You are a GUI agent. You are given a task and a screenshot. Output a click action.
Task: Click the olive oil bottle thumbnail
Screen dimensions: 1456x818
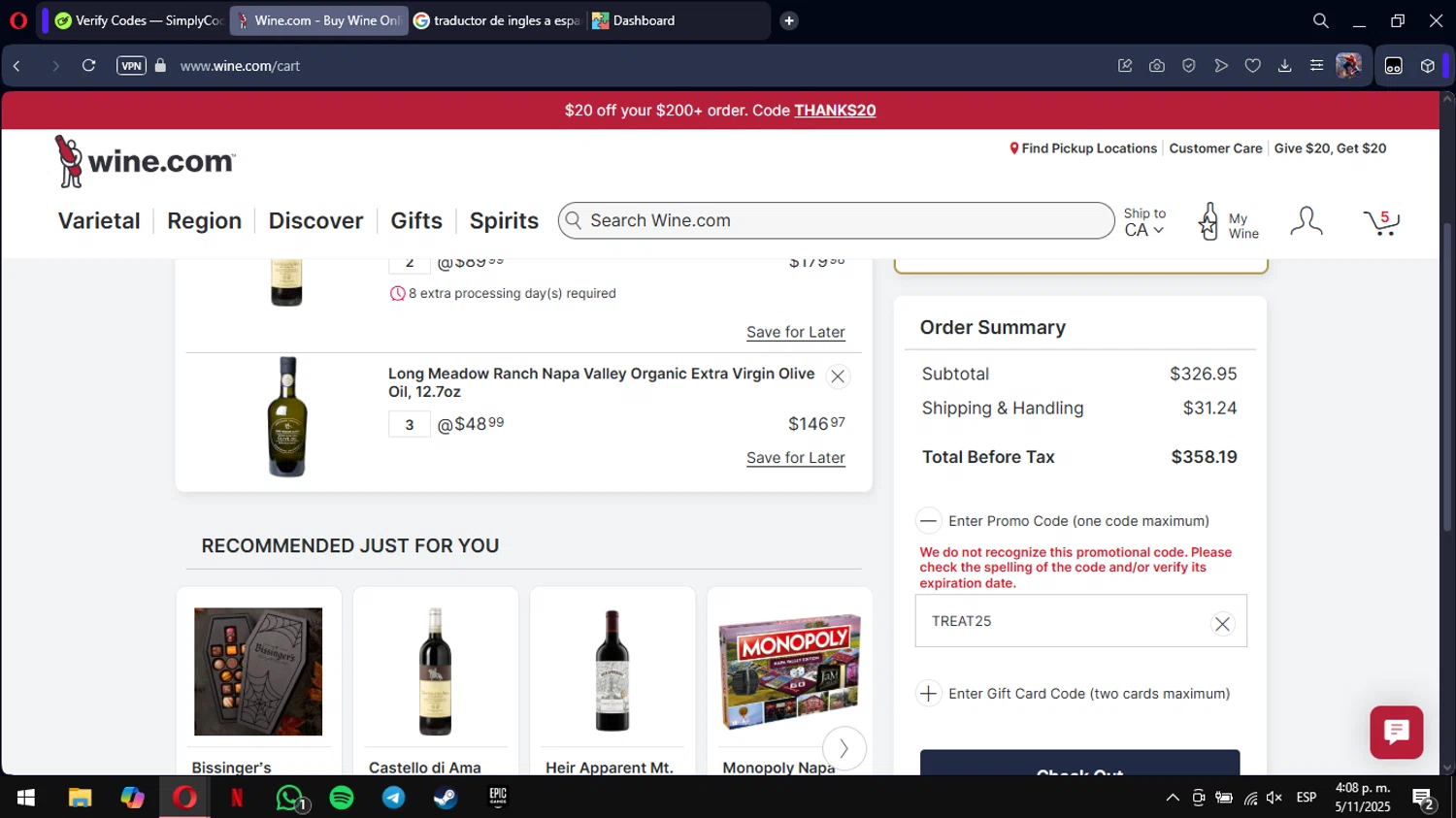click(287, 416)
